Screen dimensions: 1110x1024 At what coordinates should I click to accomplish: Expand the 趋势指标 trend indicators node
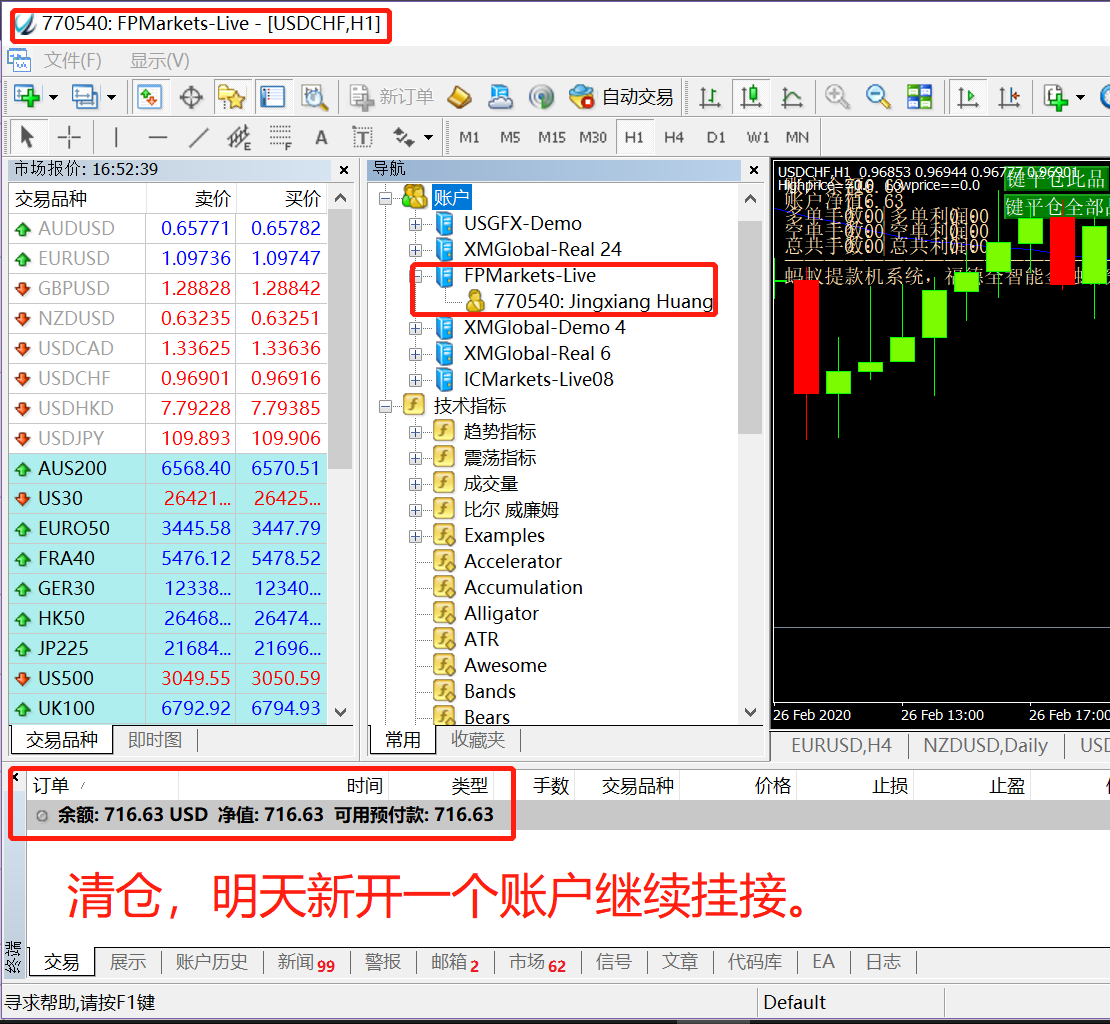(x=416, y=432)
